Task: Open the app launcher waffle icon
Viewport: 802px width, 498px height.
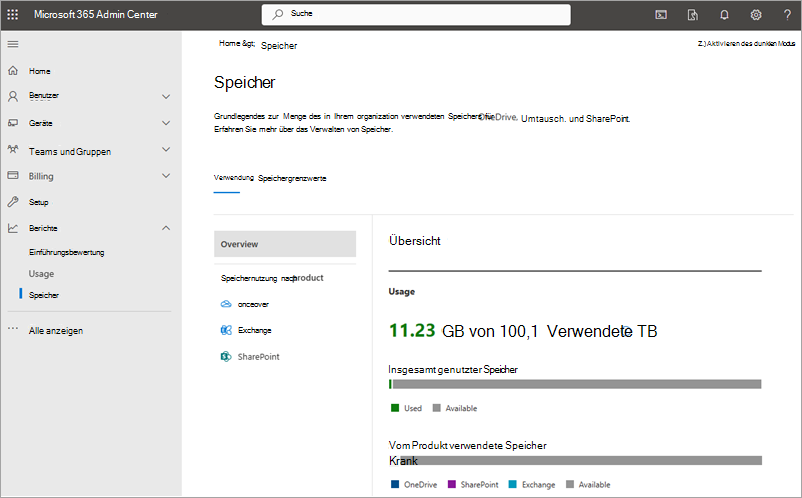Action: 13,14
